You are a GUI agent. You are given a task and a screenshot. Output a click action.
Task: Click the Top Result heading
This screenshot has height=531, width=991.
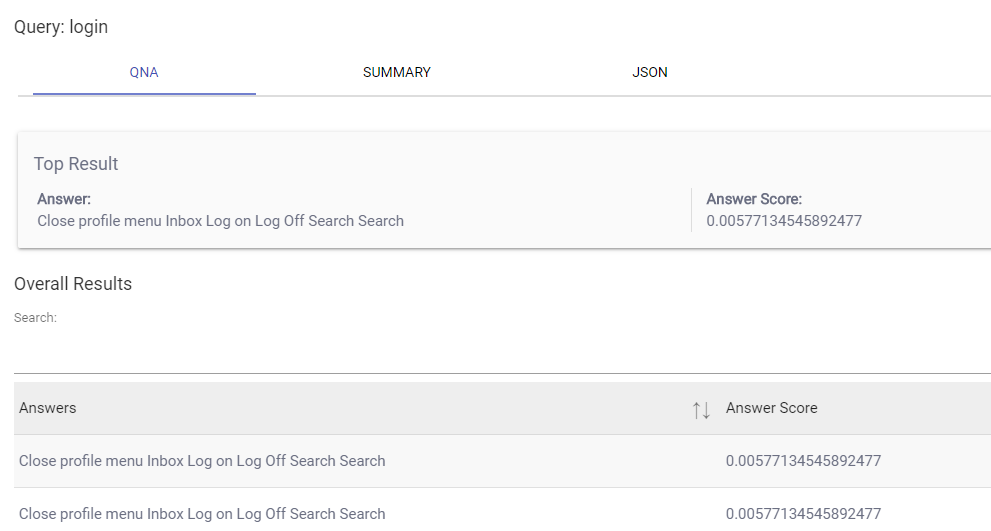click(x=76, y=164)
